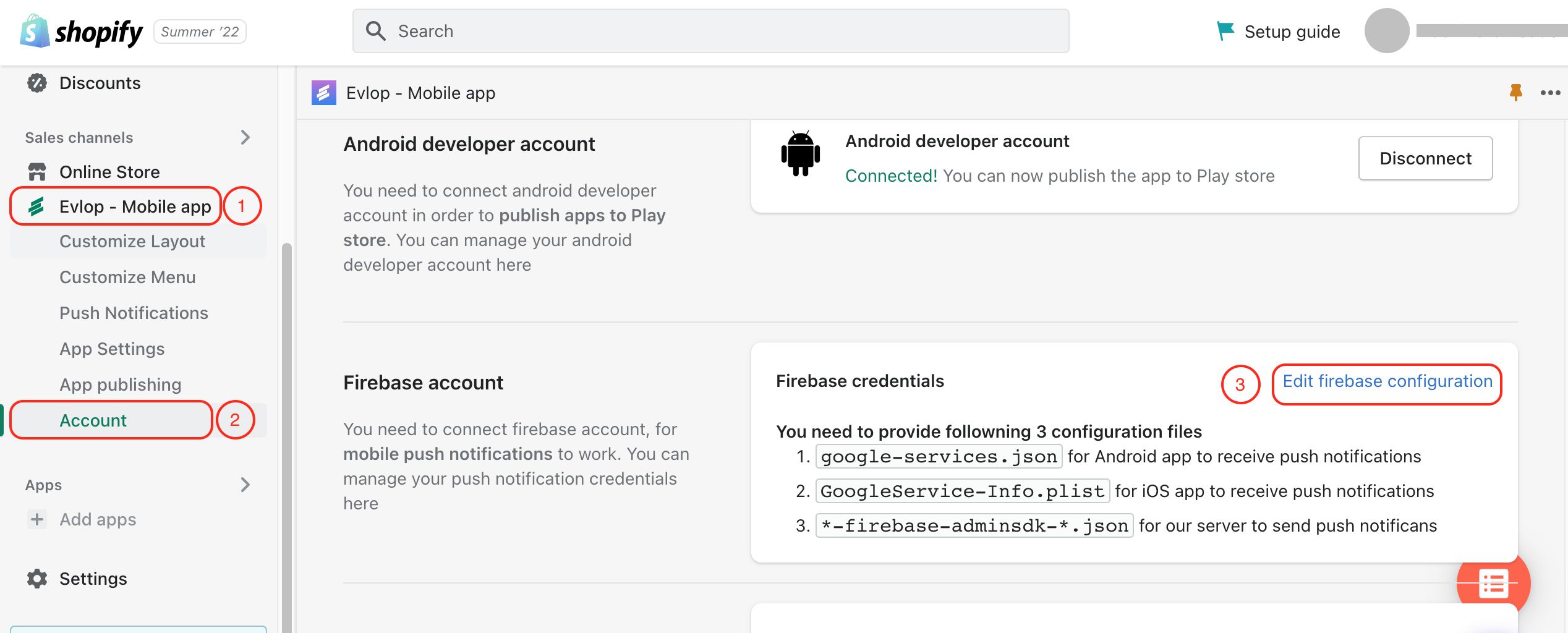The width and height of the screenshot is (1568, 633).
Task: Focus the Search input field
Action: coord(710,31)
